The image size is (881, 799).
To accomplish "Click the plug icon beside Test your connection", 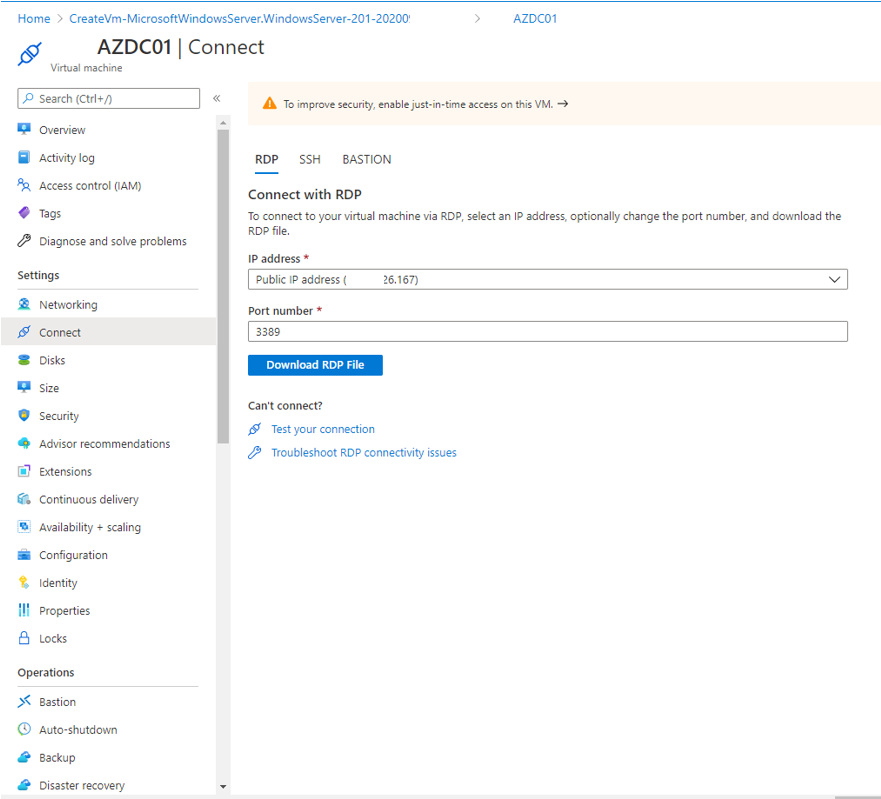I will tap(255, 429).
